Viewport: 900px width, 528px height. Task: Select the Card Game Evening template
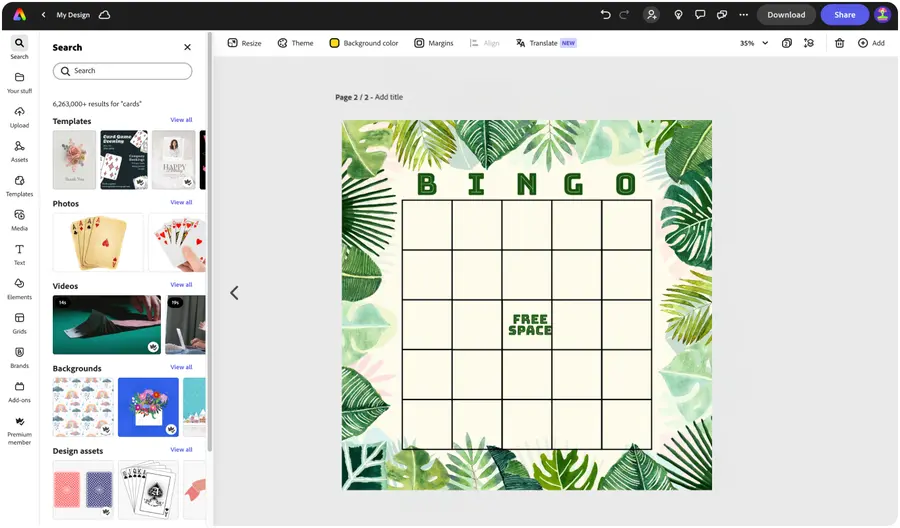(124, 160)
